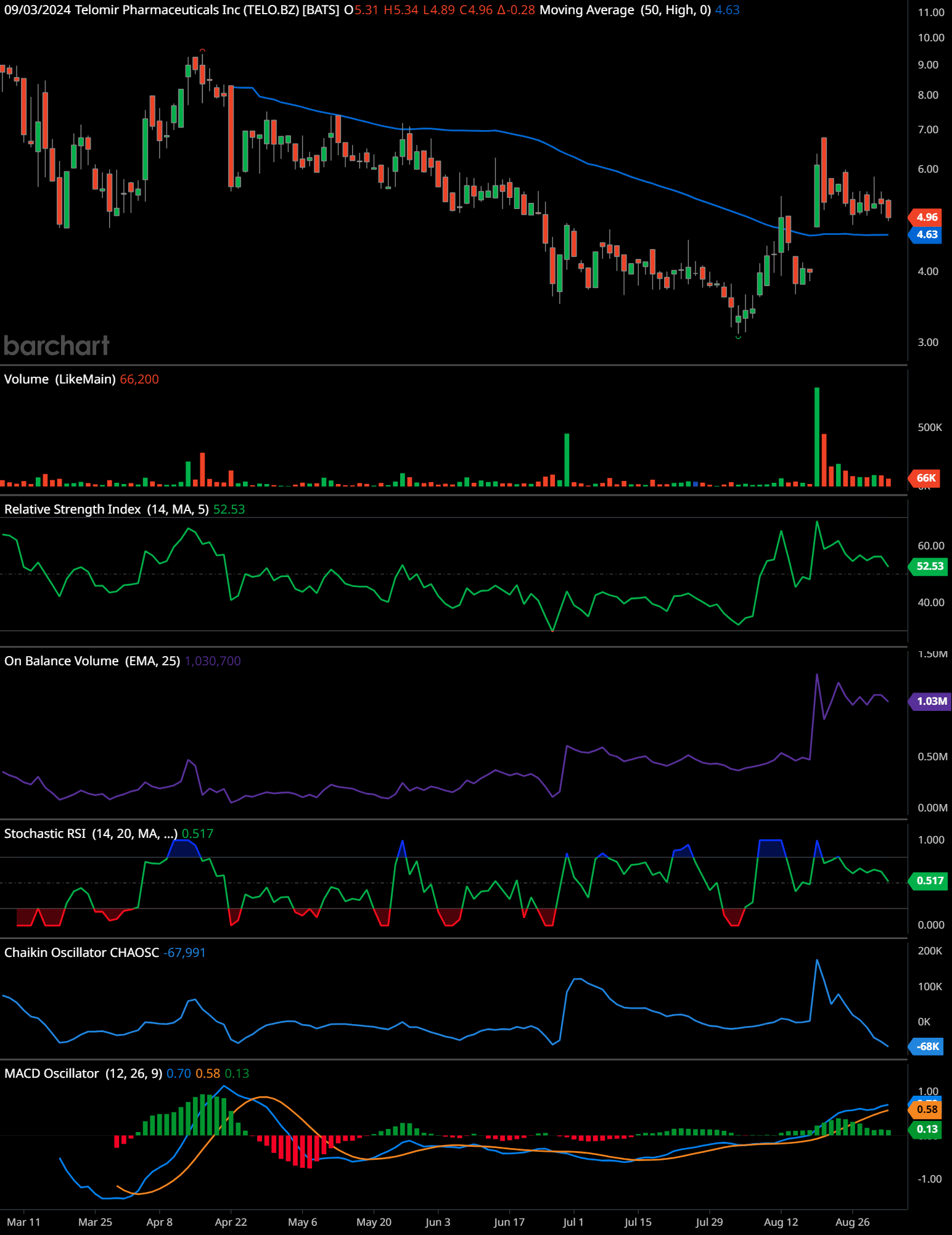The image size is (952, 1235).
Task: Click the 0K Chaikin axis label
Action: click(924, 1022)
